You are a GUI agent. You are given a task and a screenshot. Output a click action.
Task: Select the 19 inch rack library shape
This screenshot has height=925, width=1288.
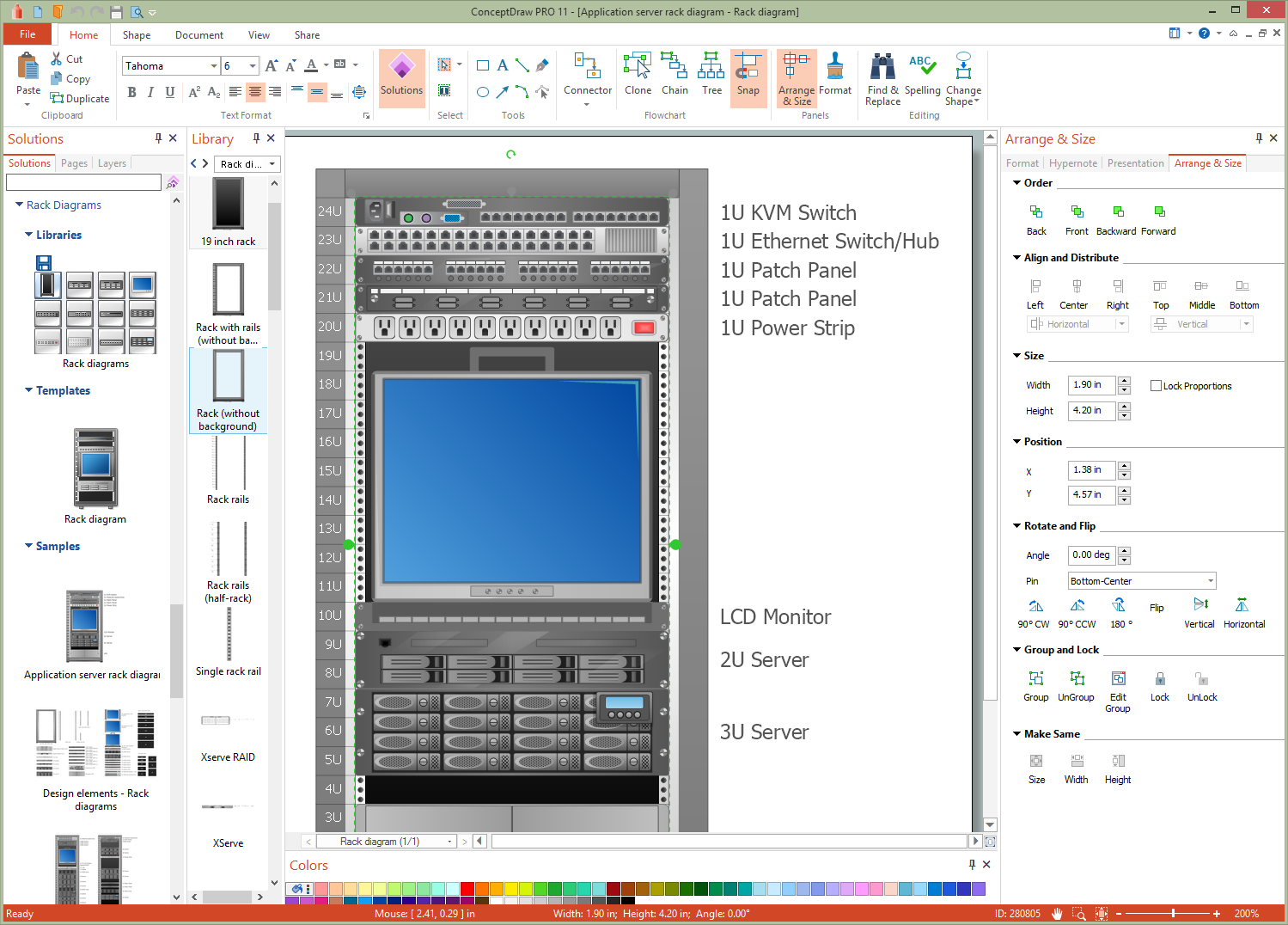click(229, 212)
